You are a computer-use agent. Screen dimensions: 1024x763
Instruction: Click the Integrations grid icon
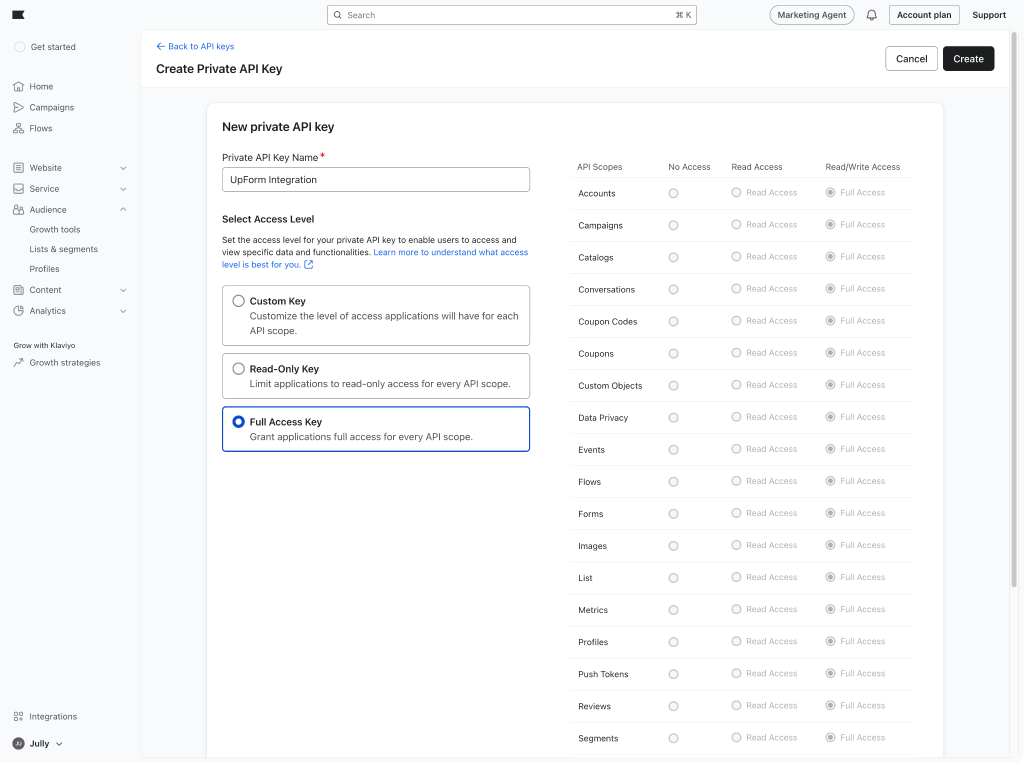coord(18,717)
